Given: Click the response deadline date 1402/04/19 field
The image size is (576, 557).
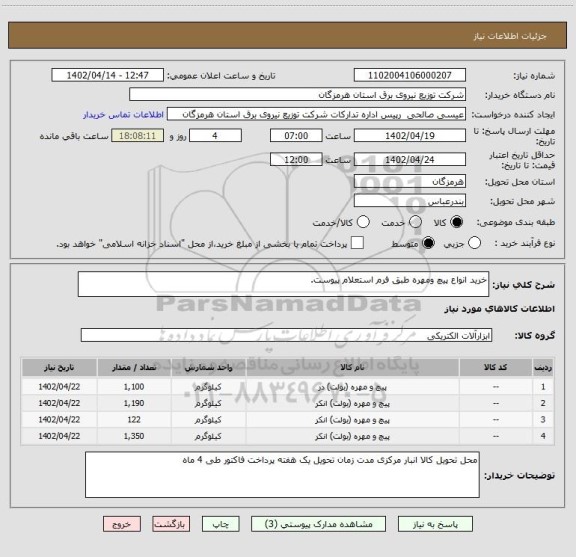Looking at the screenshot, I should tap(410, 136).
